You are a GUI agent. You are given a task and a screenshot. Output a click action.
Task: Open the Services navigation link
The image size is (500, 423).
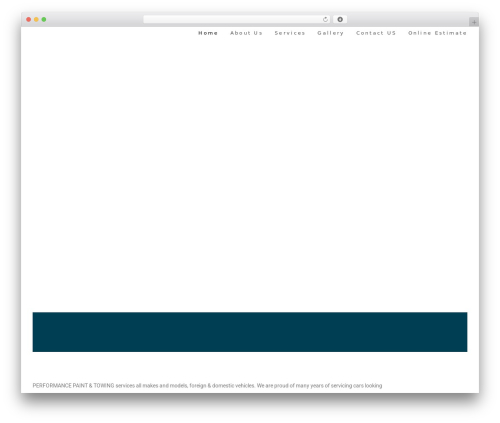tap(290, 33)
